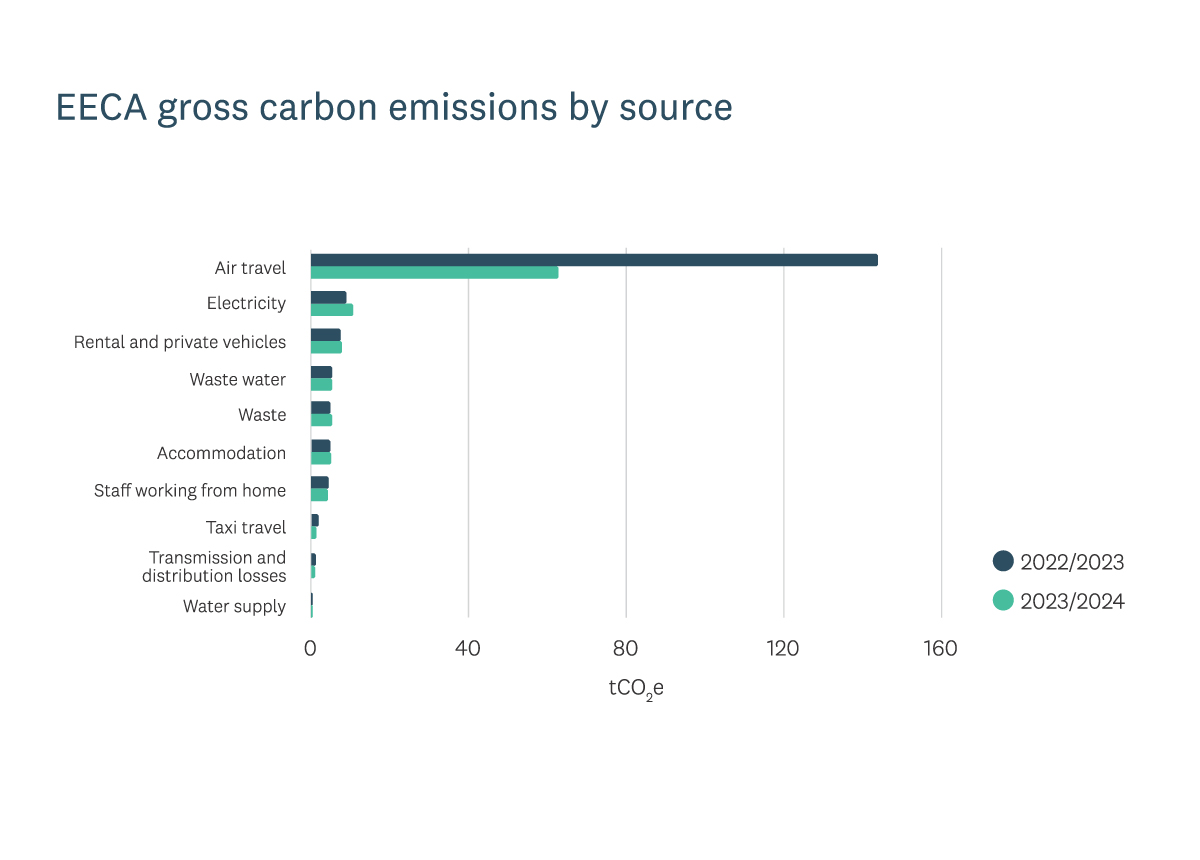Click the Waste water 2023/2024 green bar
Screen dimensions: 1200x860
[x=321, y=384]
